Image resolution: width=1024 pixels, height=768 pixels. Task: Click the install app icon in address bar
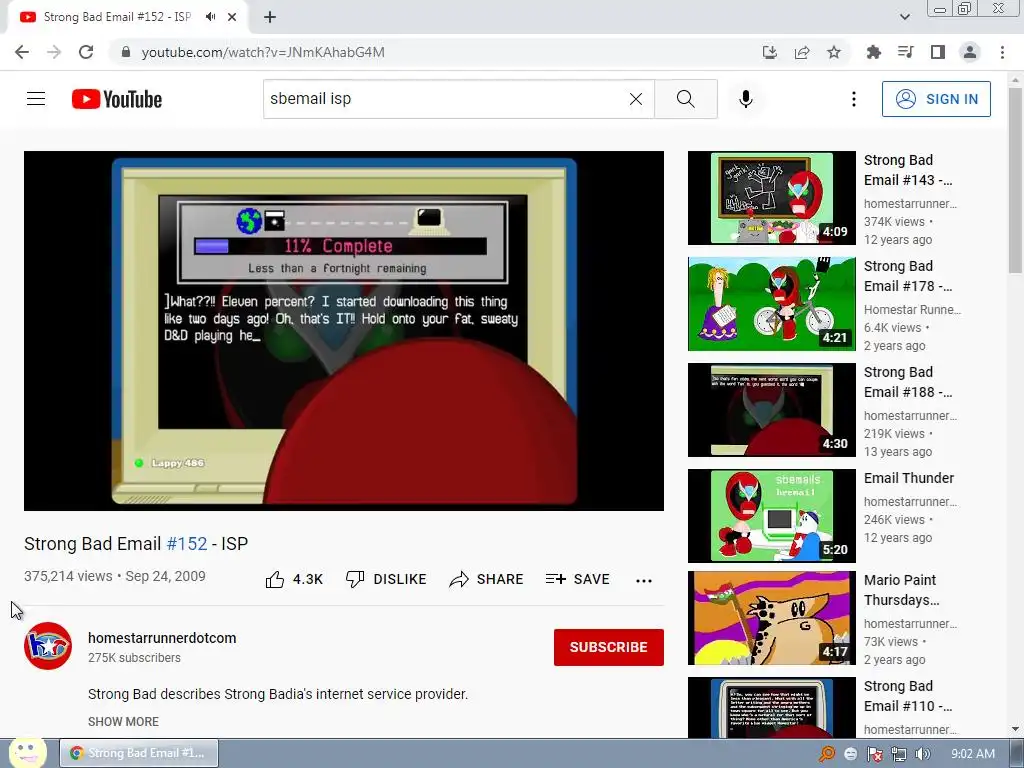click(770, 52)
